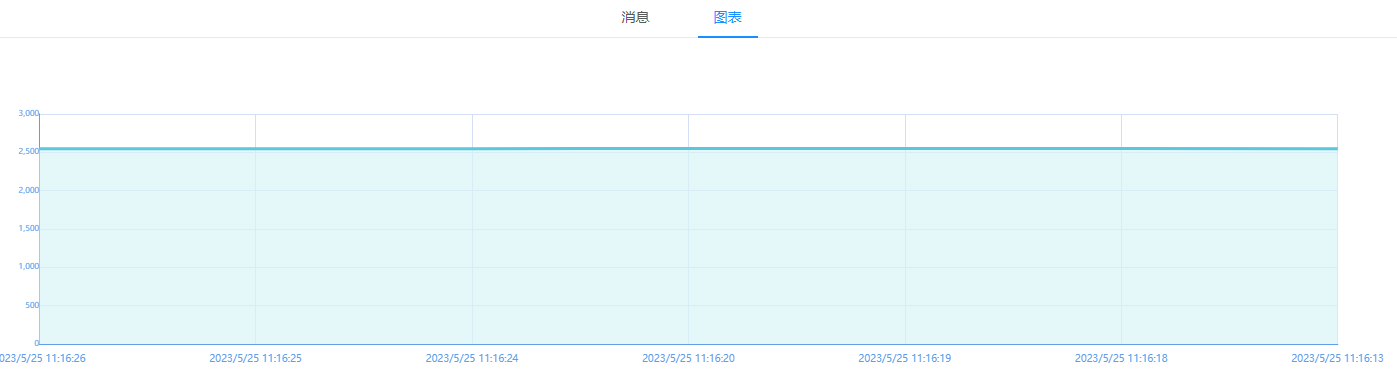
Task: Click the teal data line above 11:16:20
Action: (688, 149)
